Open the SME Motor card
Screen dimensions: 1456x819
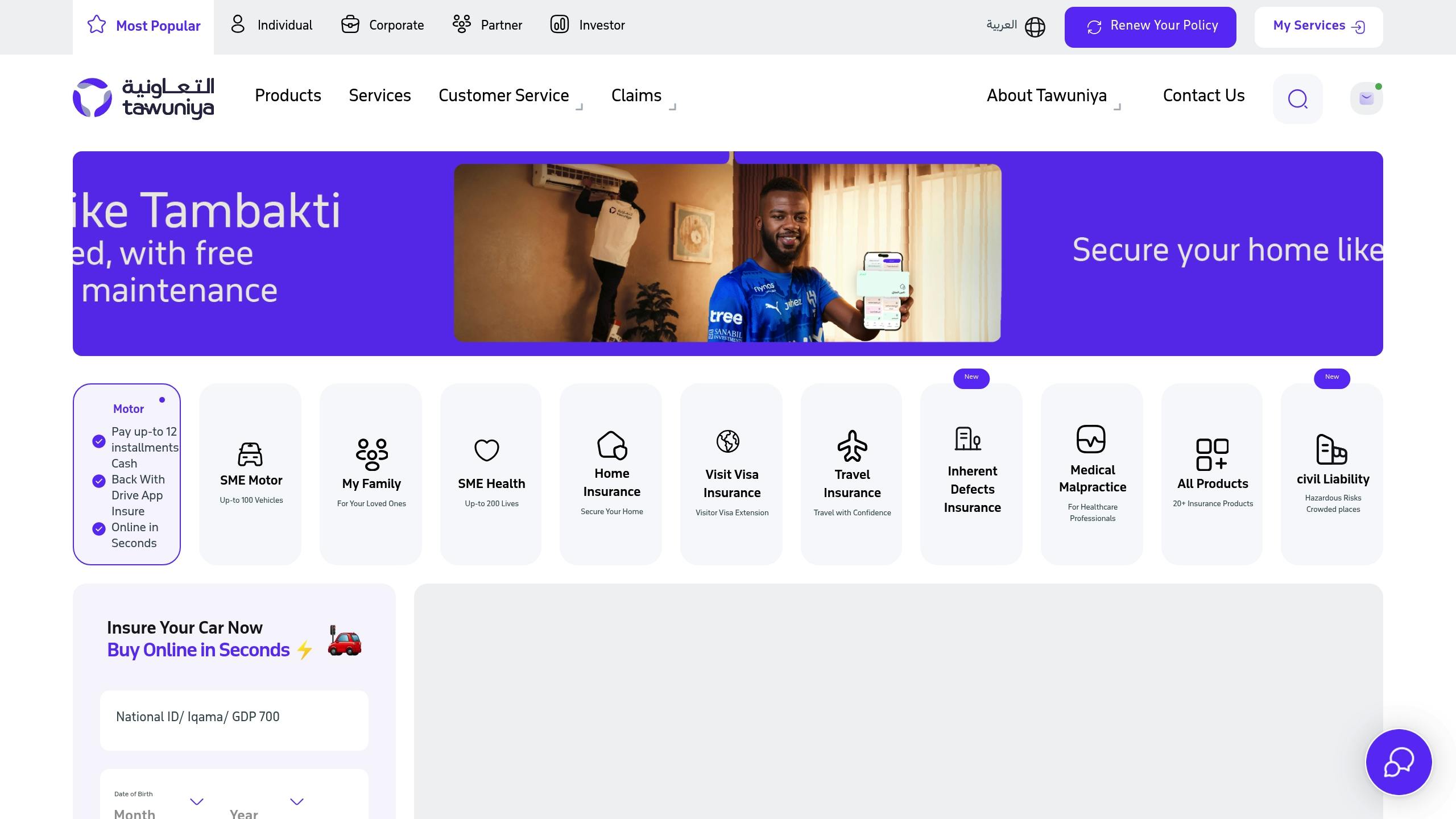(250, 474)
